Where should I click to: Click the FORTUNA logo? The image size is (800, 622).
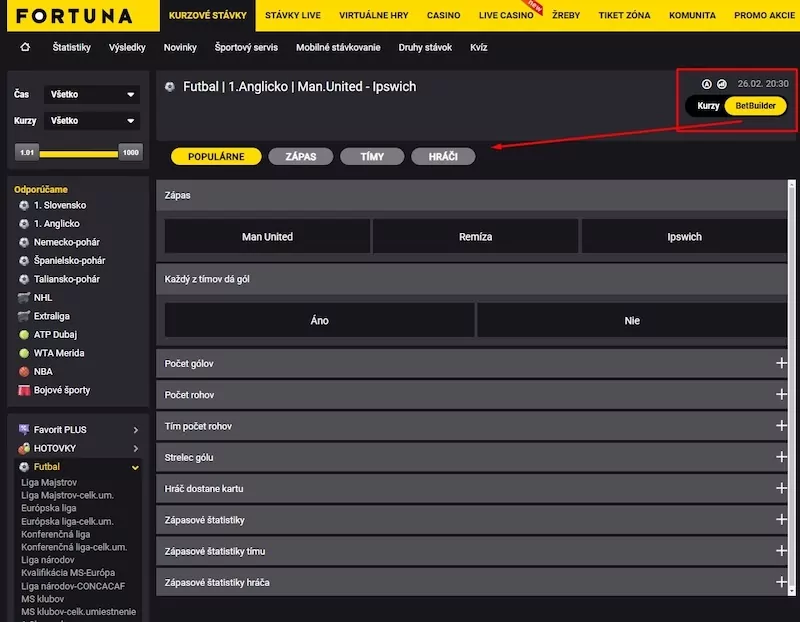[x=74, y=16]
